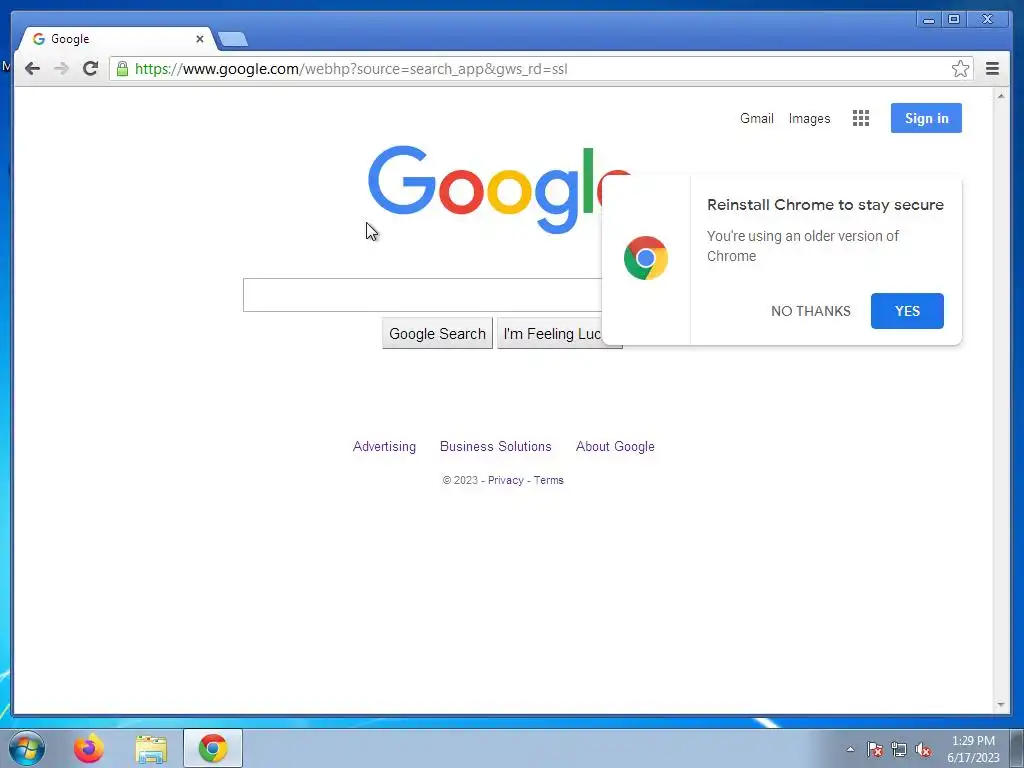Open the Windows Start menu

[x=26, y=748]
